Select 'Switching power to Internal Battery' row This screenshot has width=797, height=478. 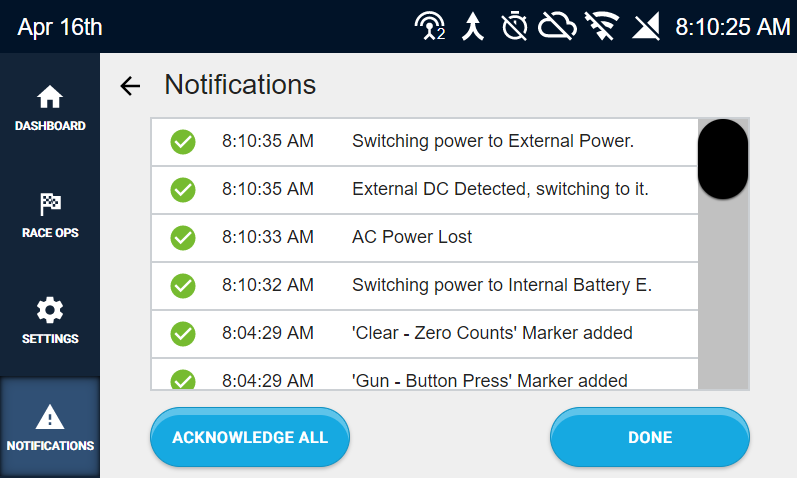click(x=425, y=286)
